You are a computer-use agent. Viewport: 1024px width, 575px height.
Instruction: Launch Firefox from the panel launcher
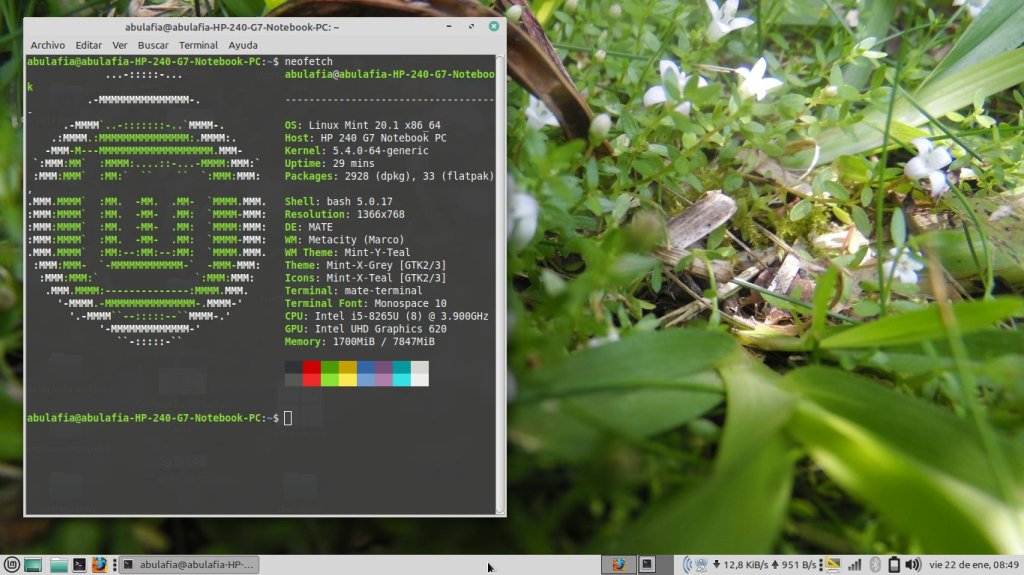(99, 565)
